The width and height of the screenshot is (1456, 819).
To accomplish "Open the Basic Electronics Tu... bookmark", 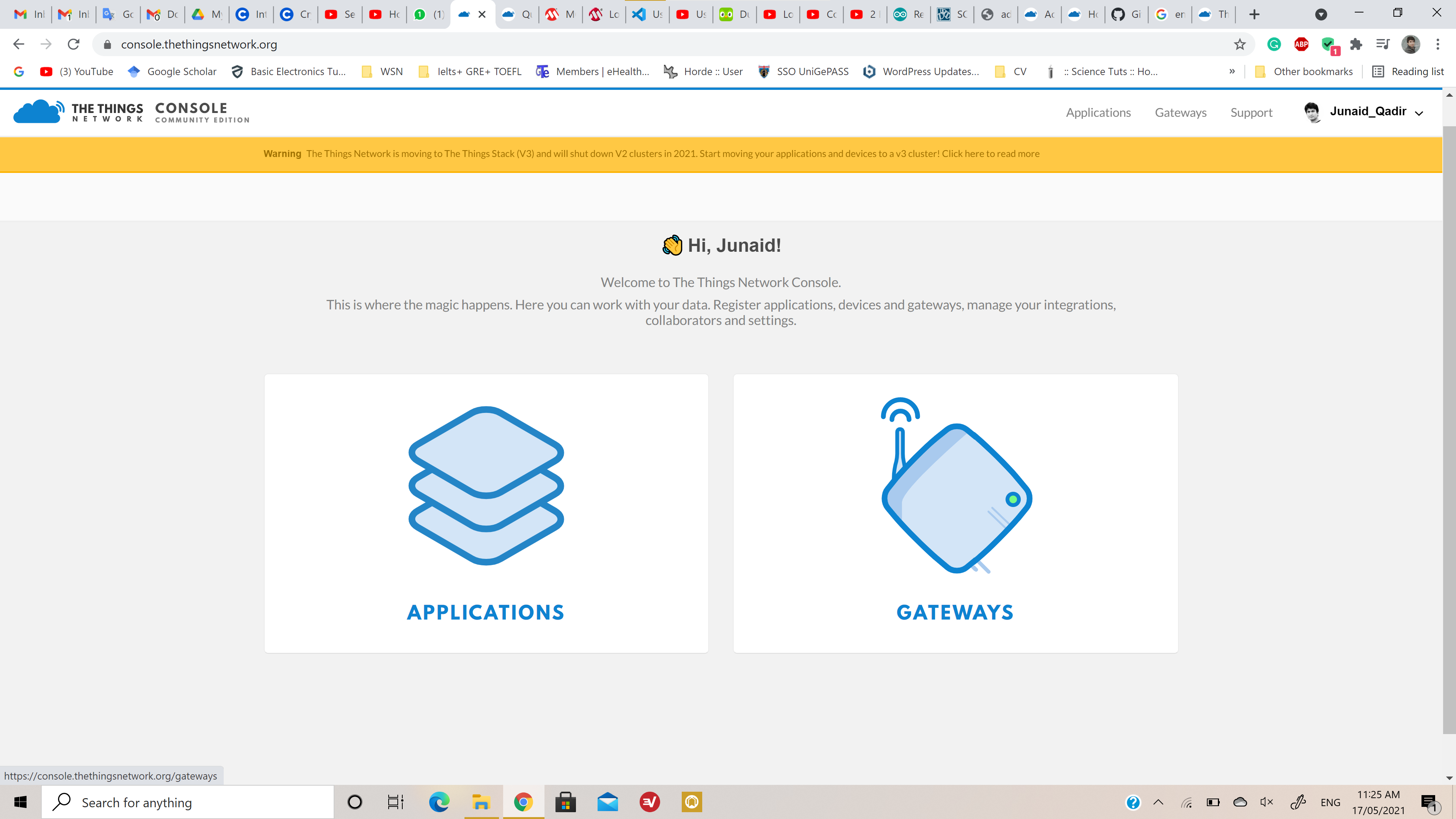I will [289, 71].
